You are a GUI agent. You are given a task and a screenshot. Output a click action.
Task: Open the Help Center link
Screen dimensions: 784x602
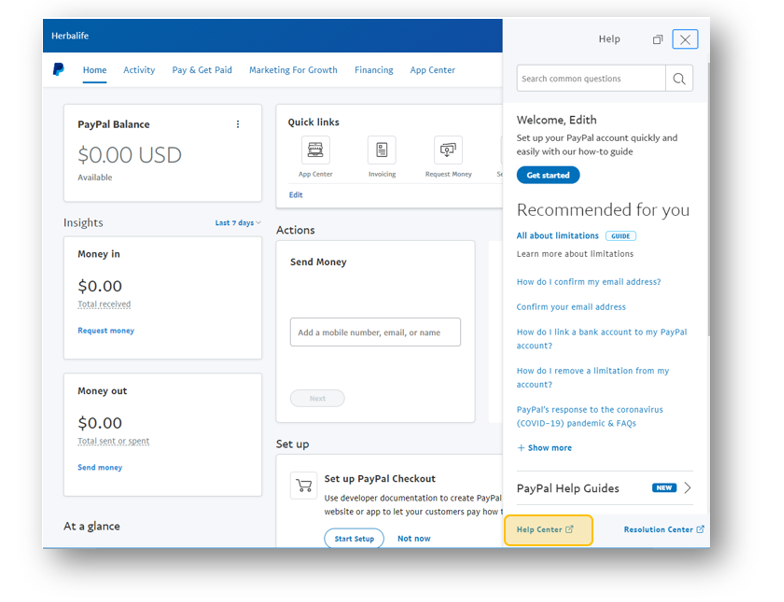(x=545, y=530)
